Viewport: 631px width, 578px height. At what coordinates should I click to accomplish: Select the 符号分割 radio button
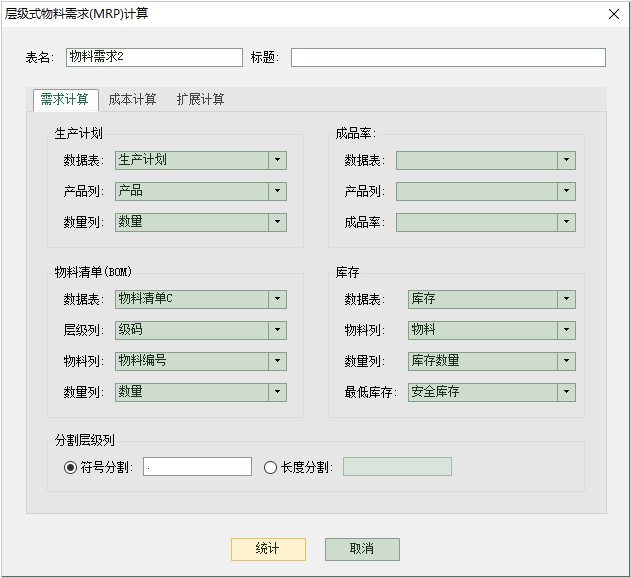pyautogui.click(x=70, y=467)
